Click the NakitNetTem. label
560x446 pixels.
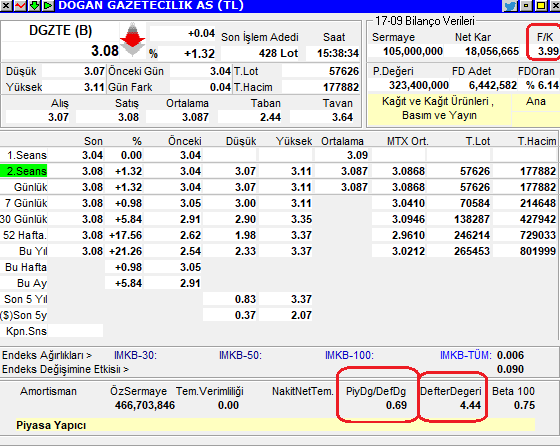point(302,391)
